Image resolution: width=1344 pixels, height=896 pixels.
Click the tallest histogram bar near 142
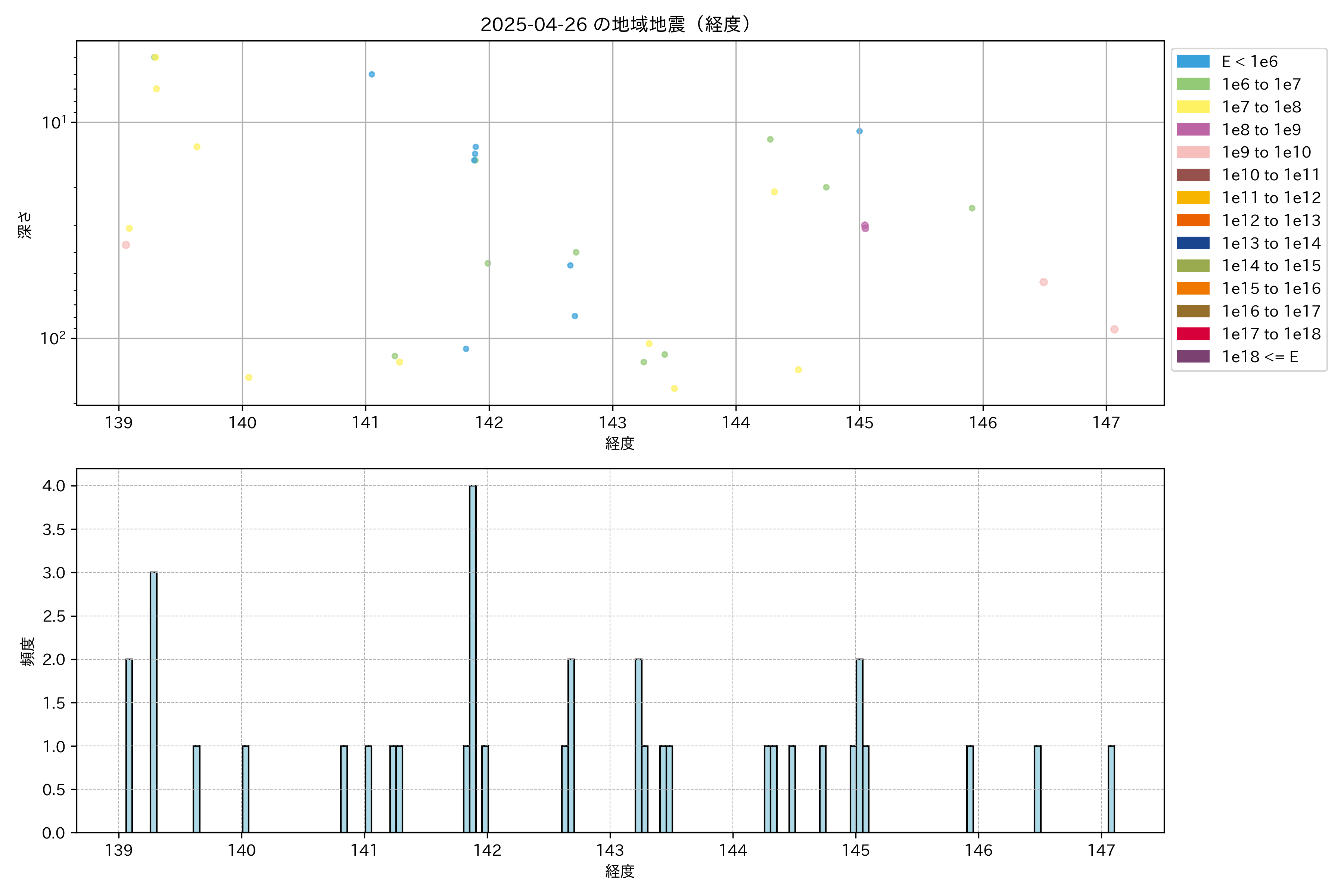[473, 657]
